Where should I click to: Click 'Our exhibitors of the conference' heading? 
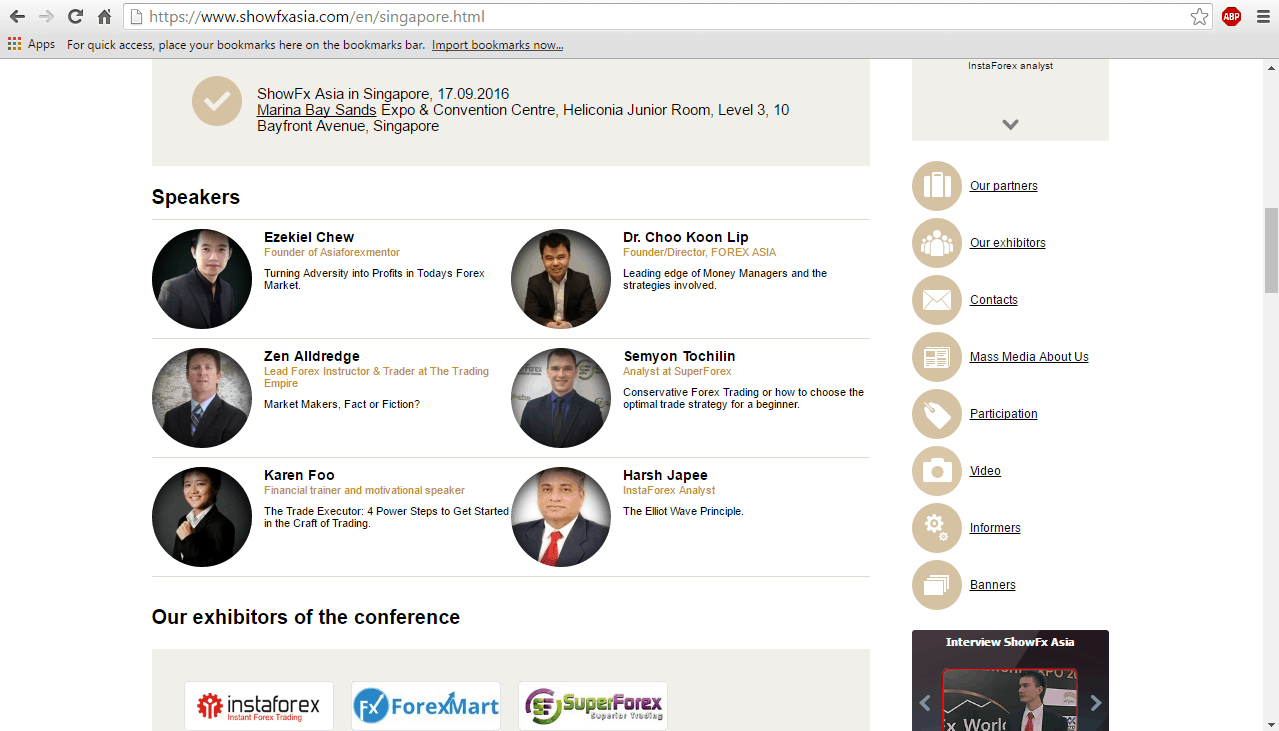pos(306,617)
